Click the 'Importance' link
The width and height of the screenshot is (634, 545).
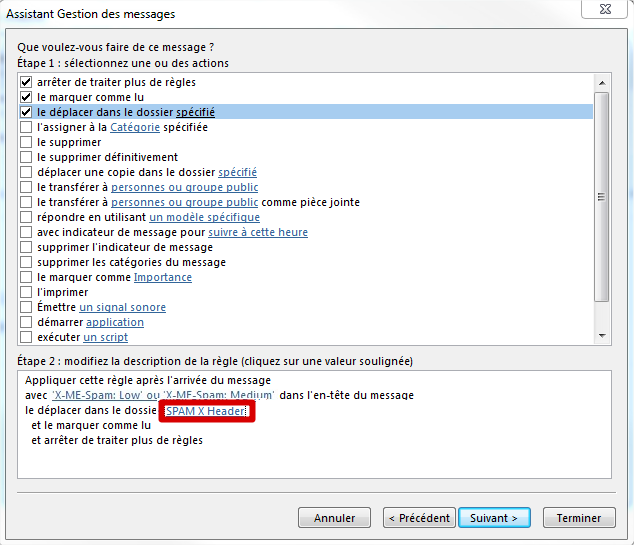click(162, 277)
